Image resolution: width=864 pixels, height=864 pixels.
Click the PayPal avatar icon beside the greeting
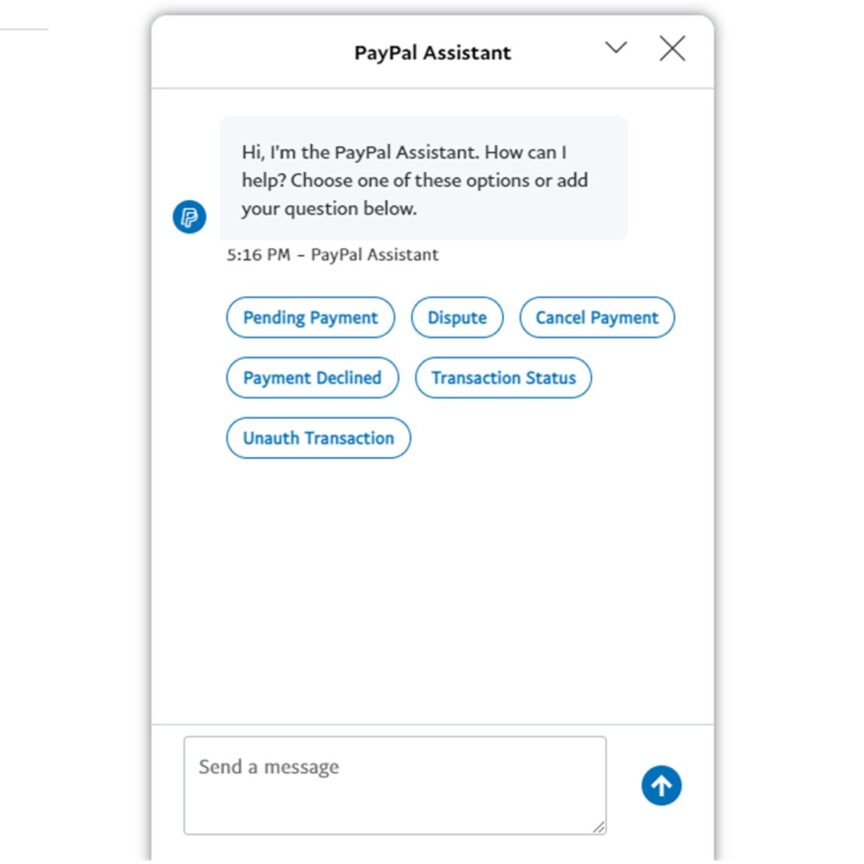pos(190,216)
